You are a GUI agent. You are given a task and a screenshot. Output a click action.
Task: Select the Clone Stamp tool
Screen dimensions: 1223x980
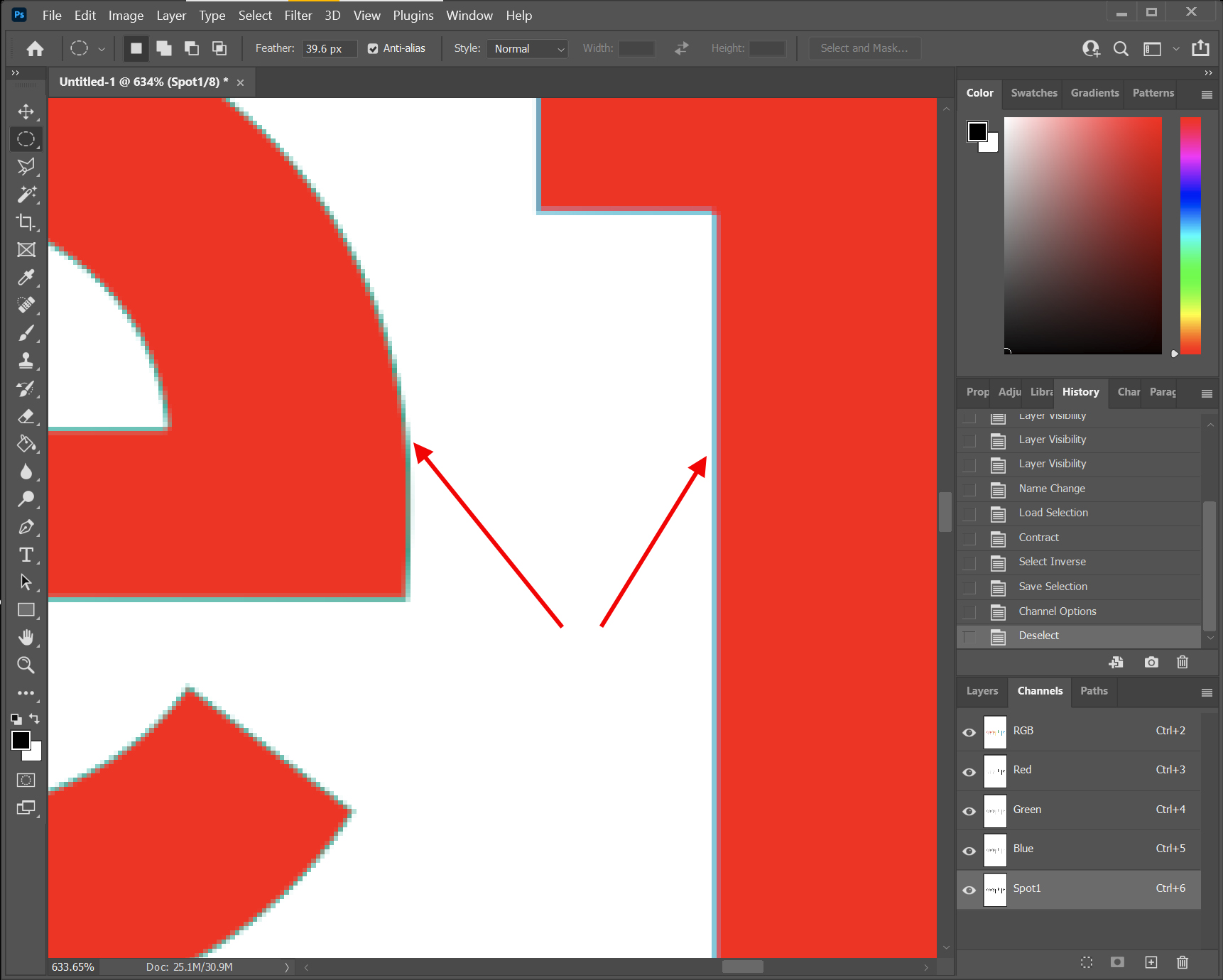click(x=26, y=361)
